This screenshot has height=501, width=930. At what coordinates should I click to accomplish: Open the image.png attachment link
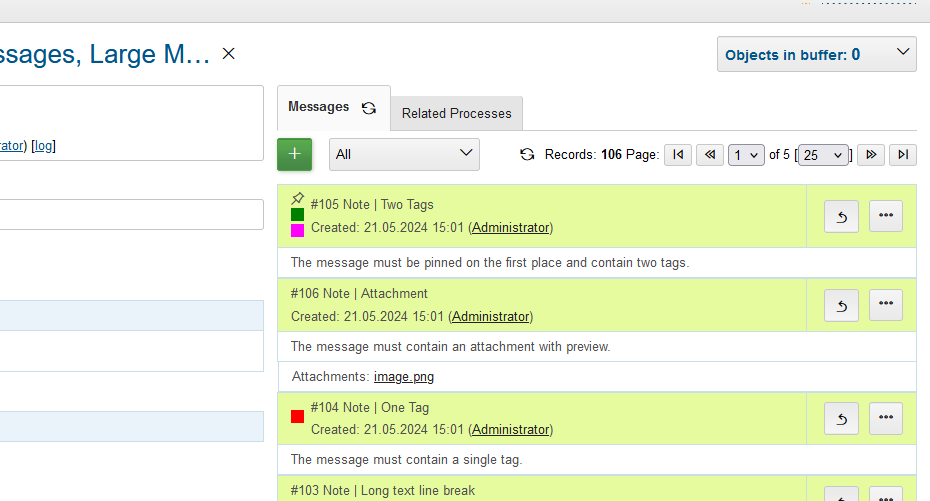coord(403,377)
